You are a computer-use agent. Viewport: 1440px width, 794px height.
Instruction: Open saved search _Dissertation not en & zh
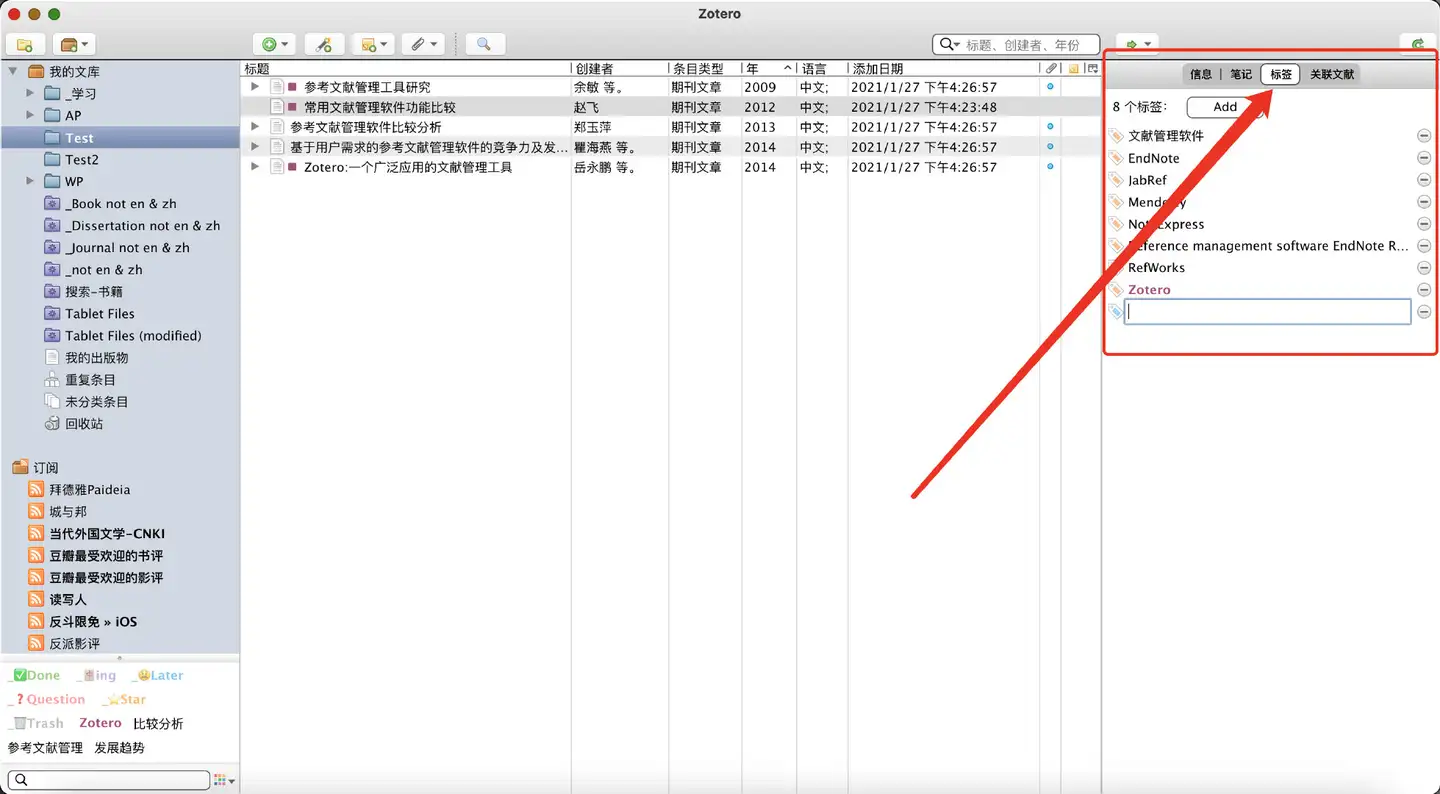(142, 226)
